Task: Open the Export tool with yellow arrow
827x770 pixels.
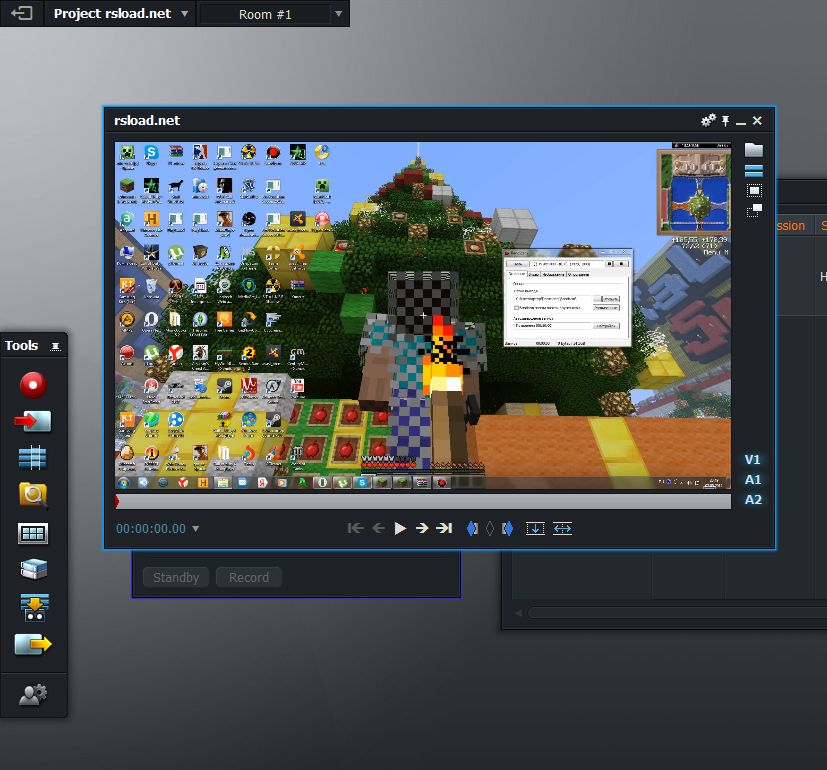Action: click(33, 644)
